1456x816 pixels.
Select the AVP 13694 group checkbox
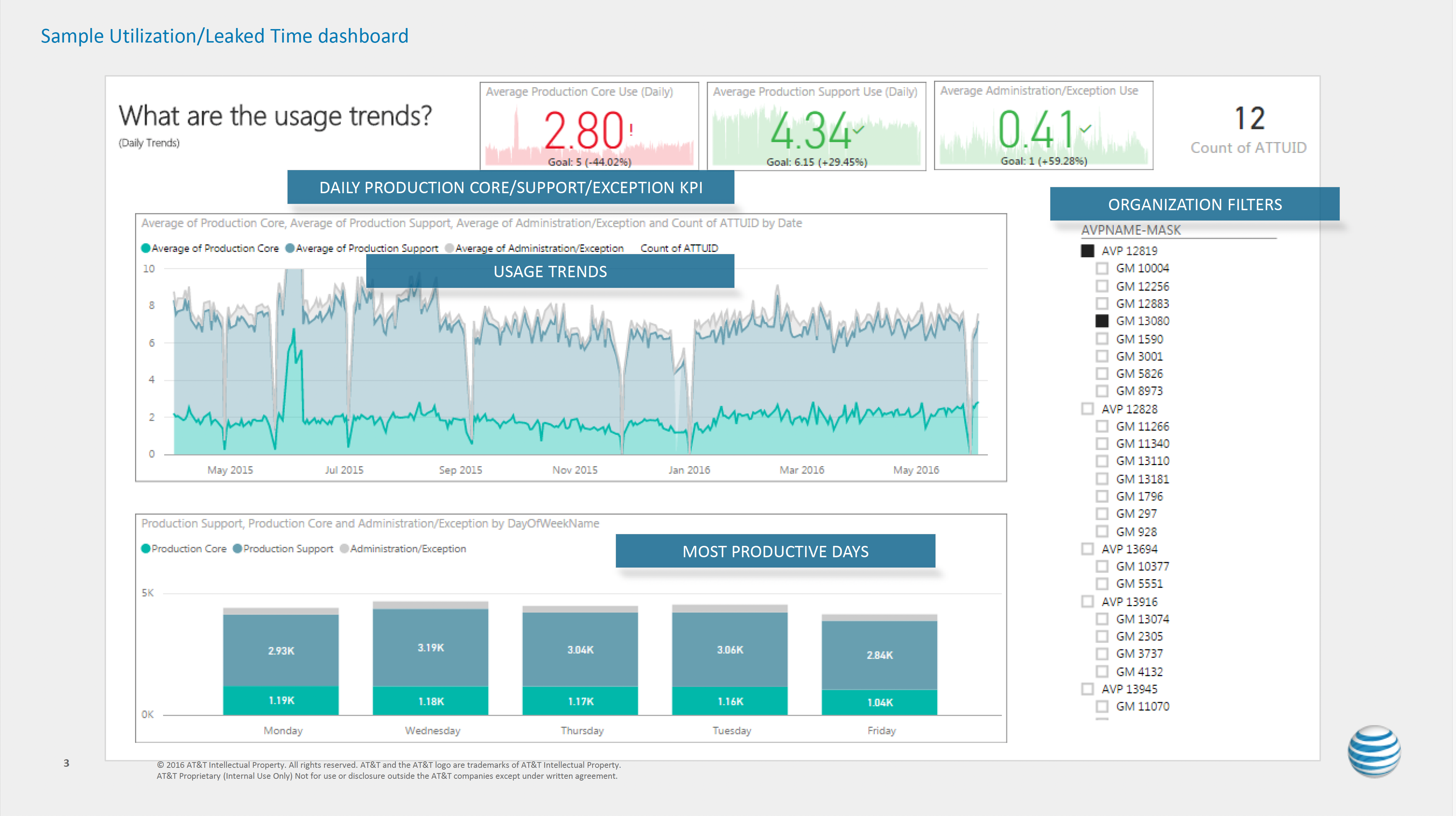tap(1087, 549)
